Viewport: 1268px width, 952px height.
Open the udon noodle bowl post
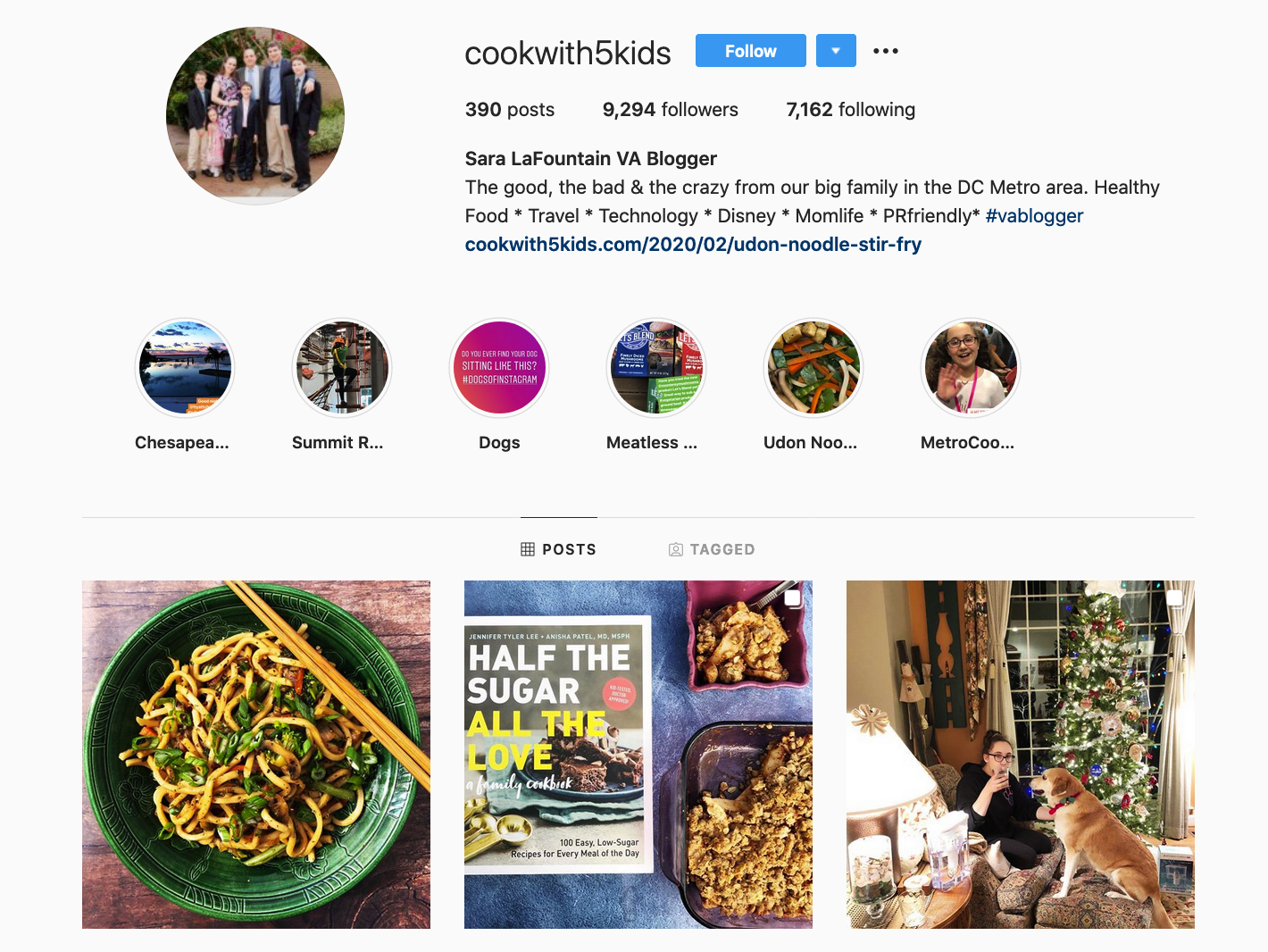pyautogui.click(x=256, y=755)
